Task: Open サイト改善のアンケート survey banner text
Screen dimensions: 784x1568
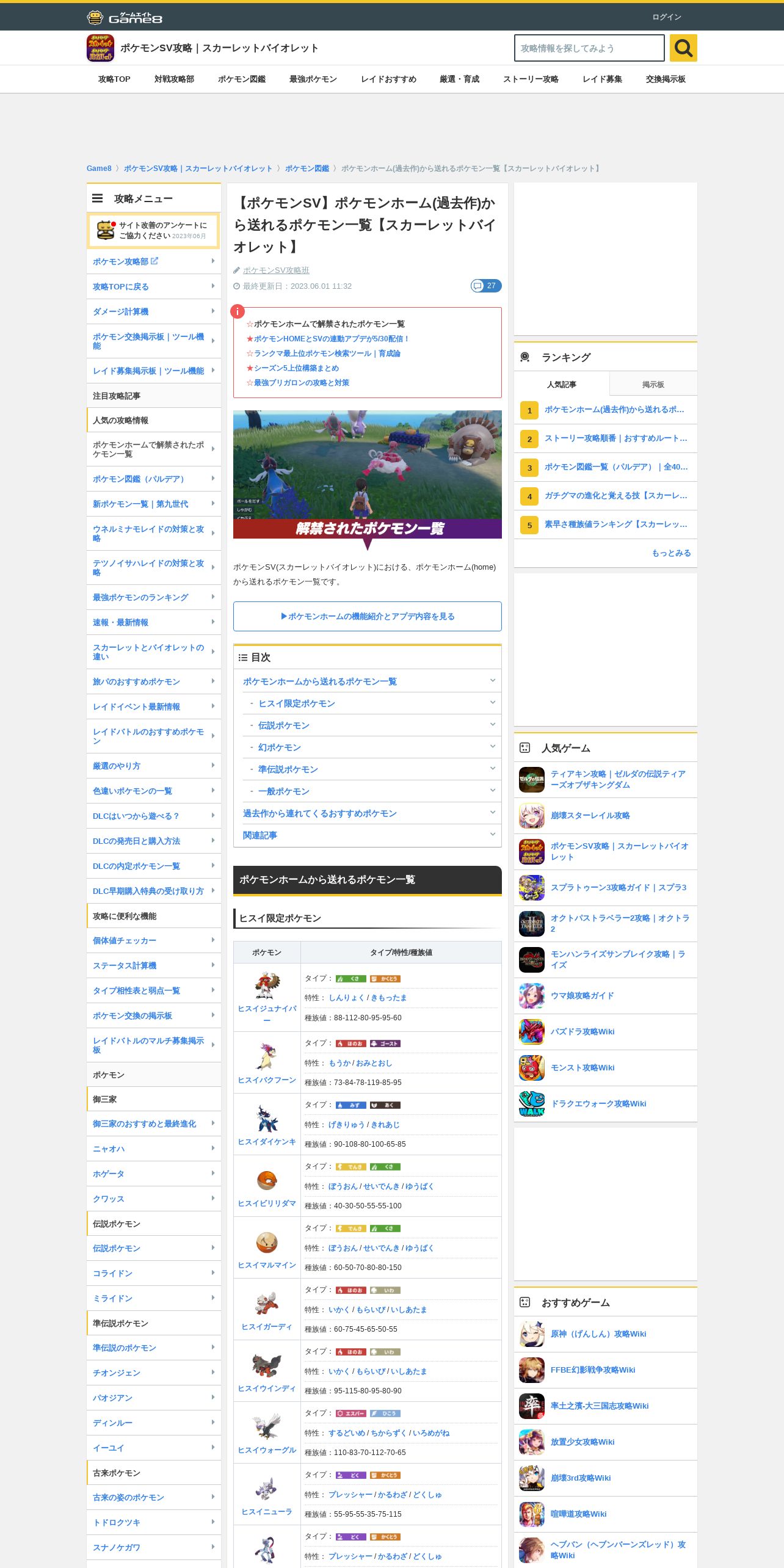Action: pyautogui.click(x=162, y=230)
